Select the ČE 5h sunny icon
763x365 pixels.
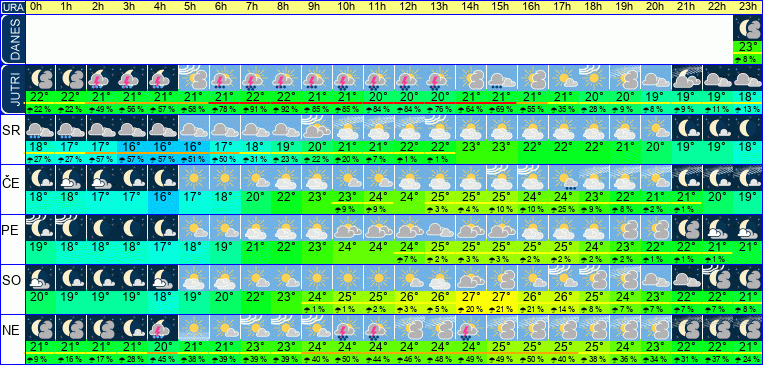click(194, 178)
